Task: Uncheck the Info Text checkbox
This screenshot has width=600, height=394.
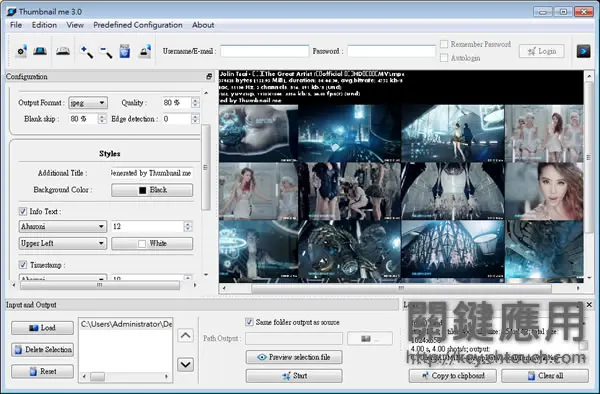Action: tap(23, 211)
